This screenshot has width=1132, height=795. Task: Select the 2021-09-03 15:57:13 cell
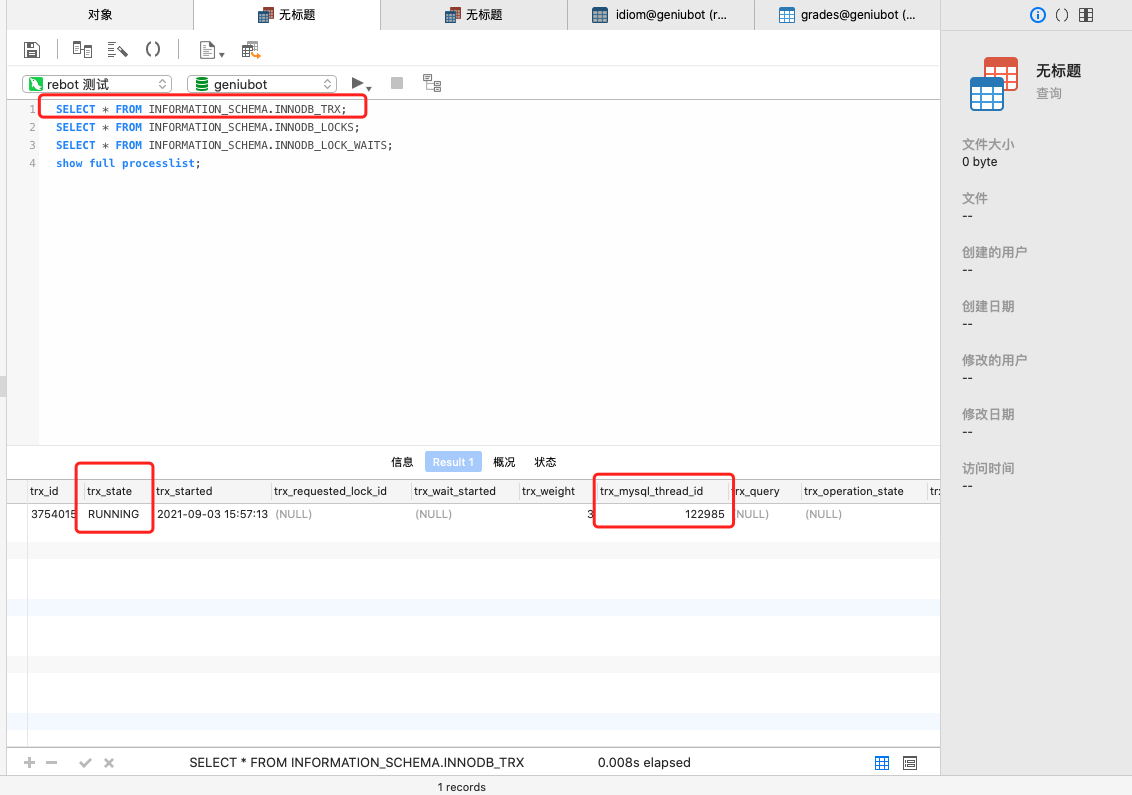212,514
